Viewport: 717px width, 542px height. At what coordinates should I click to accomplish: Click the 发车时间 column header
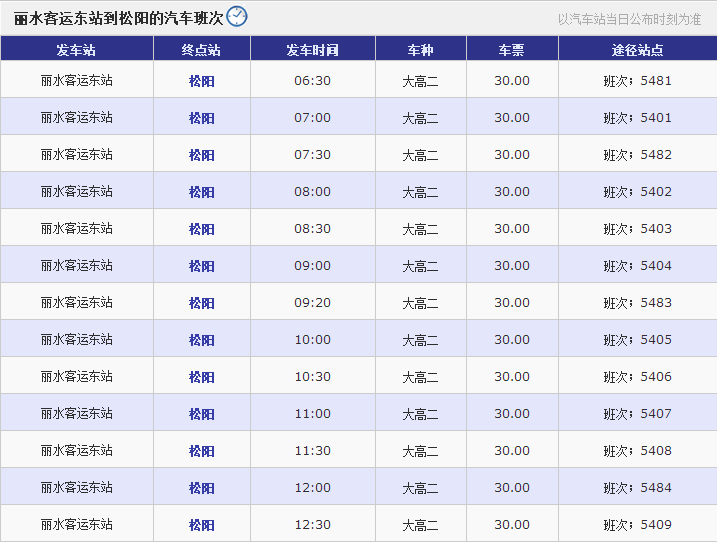tap(312, 50)
